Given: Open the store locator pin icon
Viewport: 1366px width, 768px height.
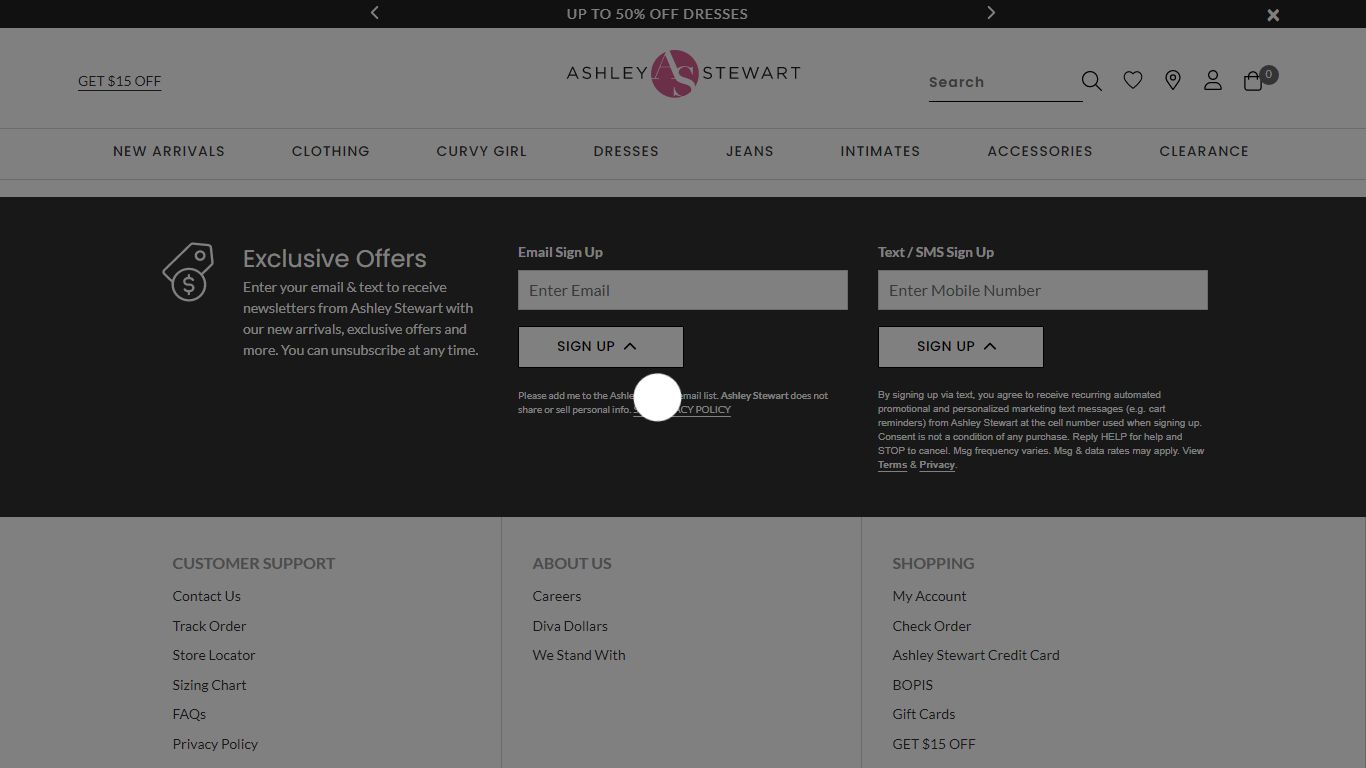Looking at the screenshot, I should pos(1172,80).
